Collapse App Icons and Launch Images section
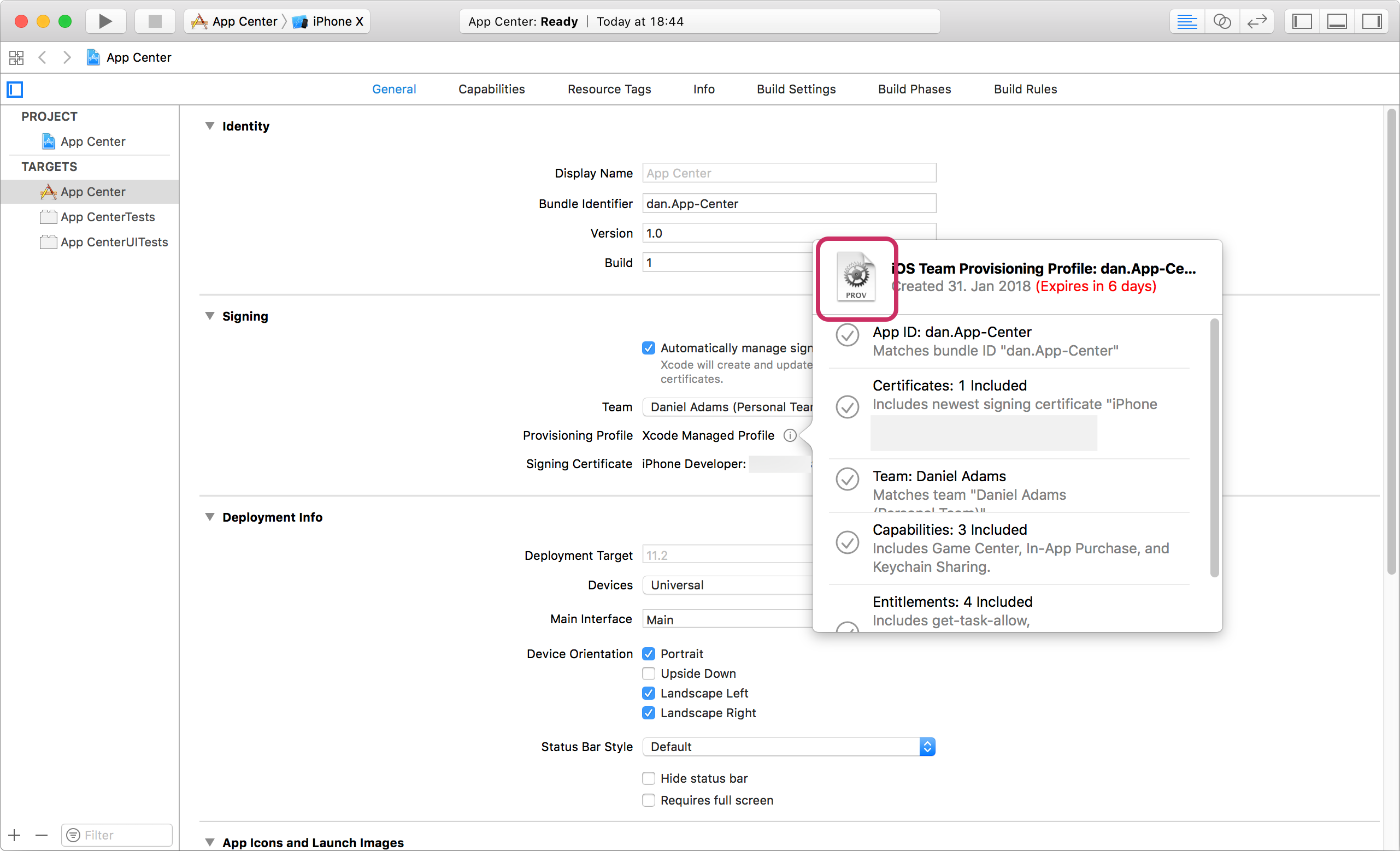This screenshot has height=851, width=1400. pos(210,843)
